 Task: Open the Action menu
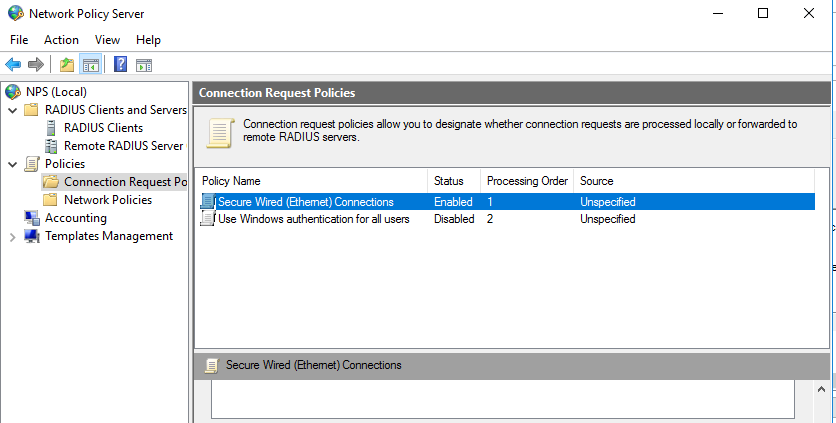61,40
